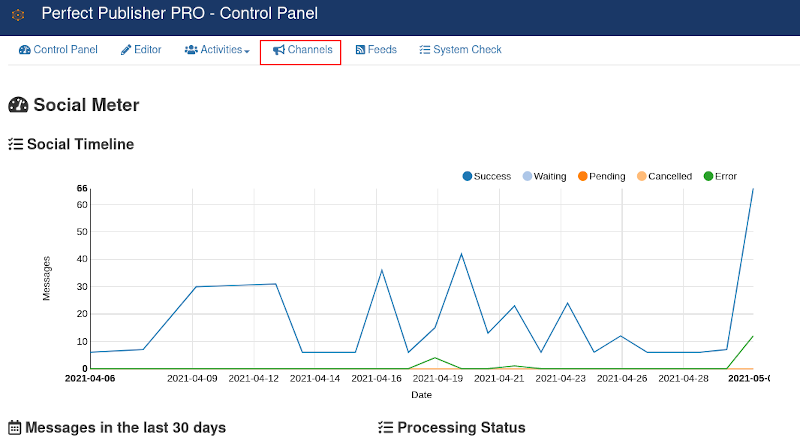Click the Social Timeline heading
Screen dimensions: 800x447
pos(81,144)
